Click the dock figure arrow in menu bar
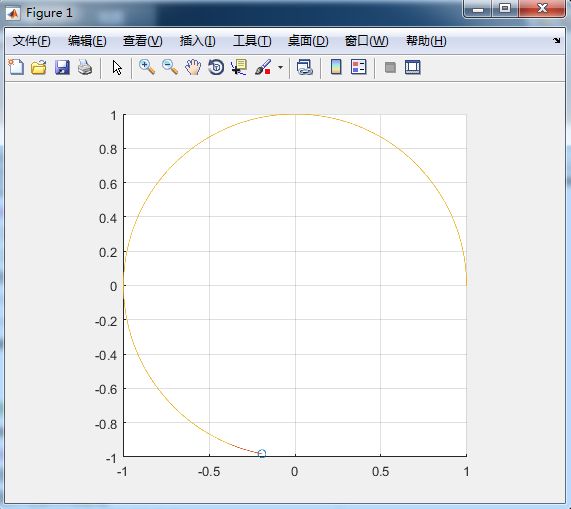Screen dimensions: 571x509 pos(556,40)
